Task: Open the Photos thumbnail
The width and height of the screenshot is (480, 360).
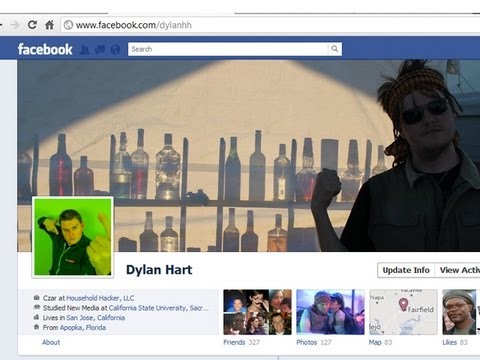Action: tap(330, 312)
